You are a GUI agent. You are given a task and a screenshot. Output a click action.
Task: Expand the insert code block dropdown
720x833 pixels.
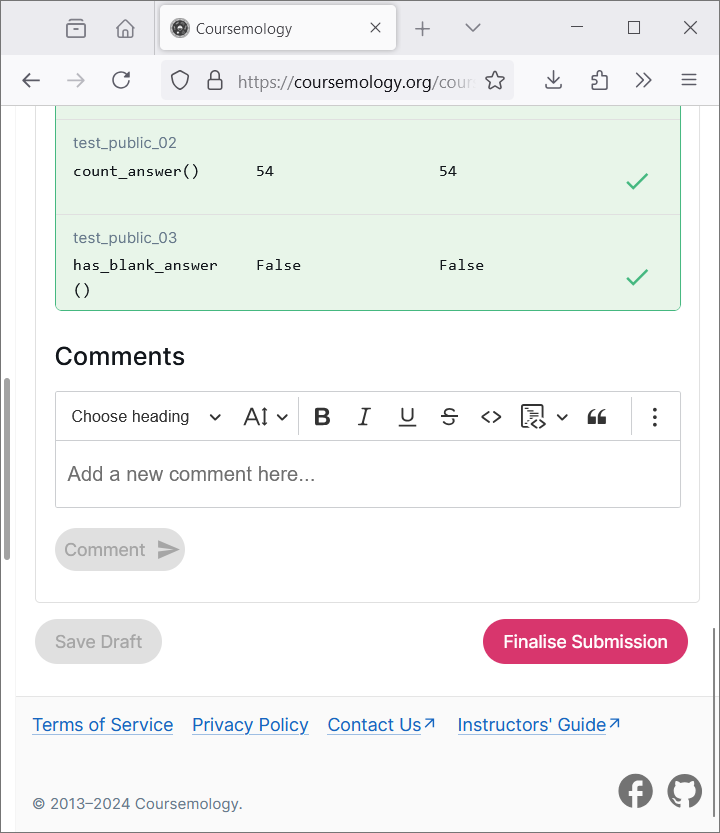pyautogui.click(x=562, y=417)
